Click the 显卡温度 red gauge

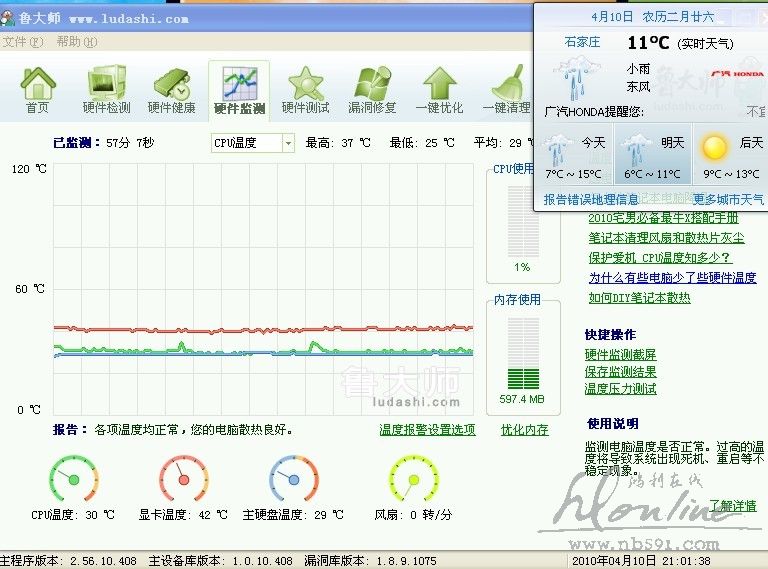[x=184, y=479]
